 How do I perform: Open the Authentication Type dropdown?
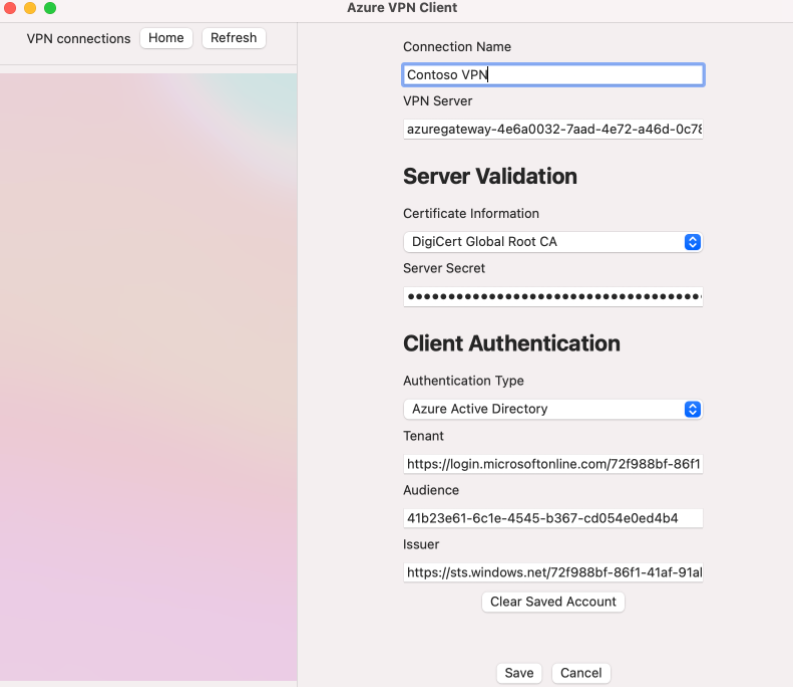(553, 409)
